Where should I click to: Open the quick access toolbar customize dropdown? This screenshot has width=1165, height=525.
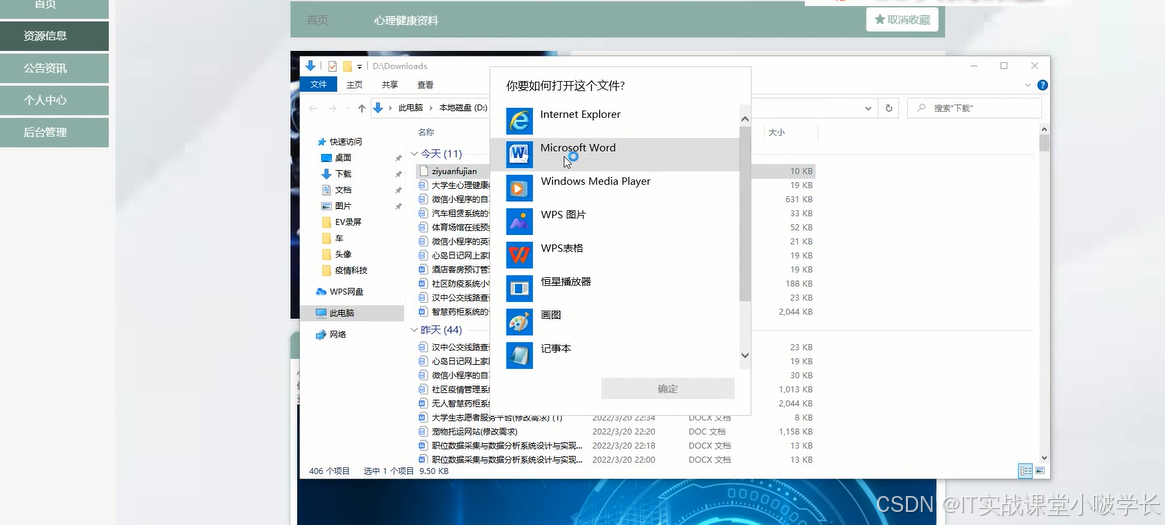360,66
